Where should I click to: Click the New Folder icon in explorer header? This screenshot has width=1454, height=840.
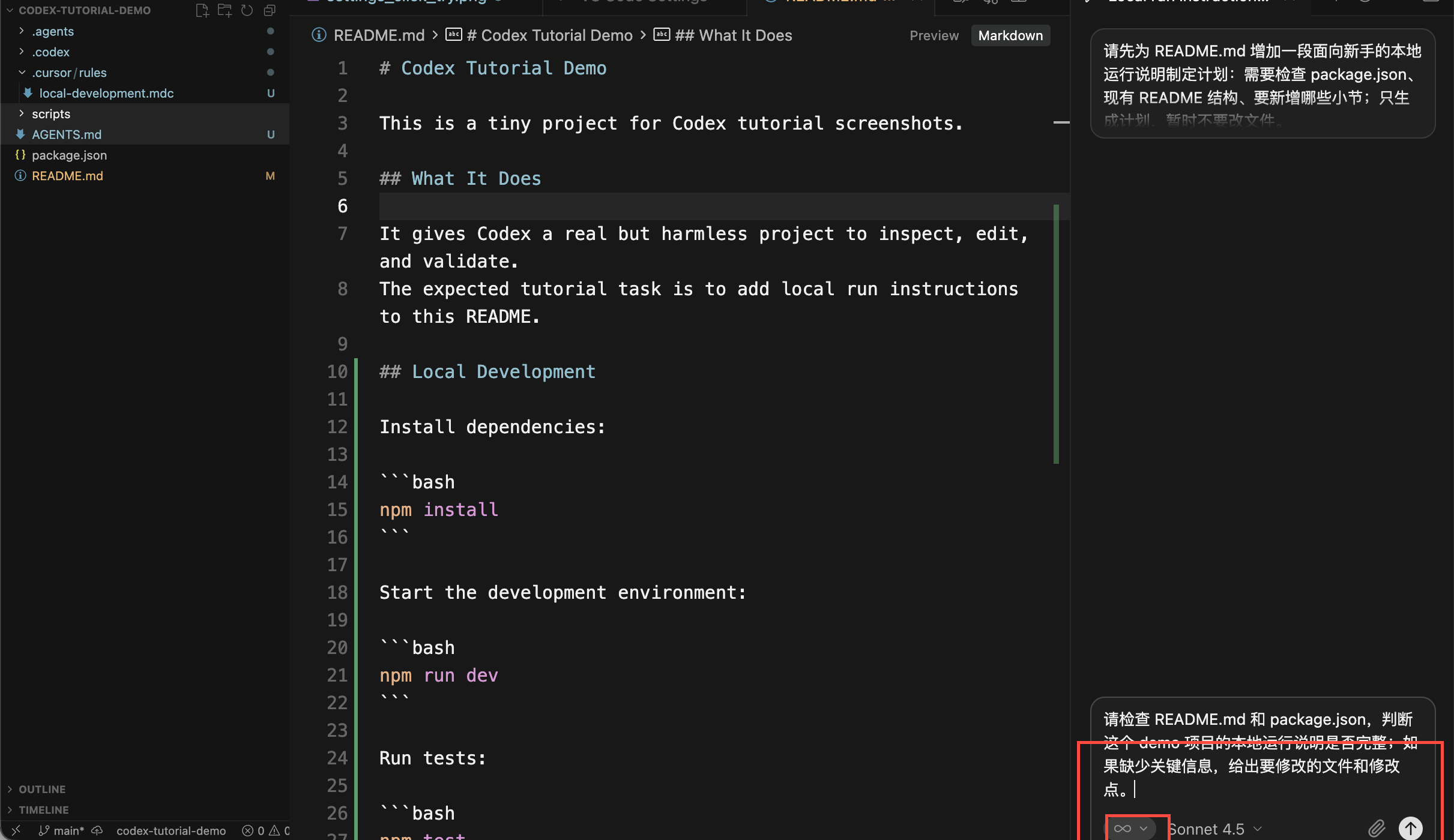pyautogui.click(x=225, y=10)
